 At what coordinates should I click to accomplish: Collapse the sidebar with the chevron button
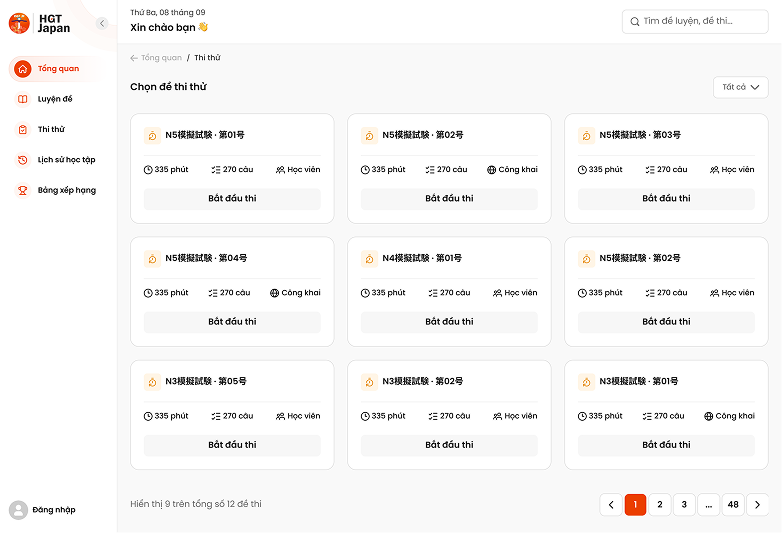(x=102, y=23)
